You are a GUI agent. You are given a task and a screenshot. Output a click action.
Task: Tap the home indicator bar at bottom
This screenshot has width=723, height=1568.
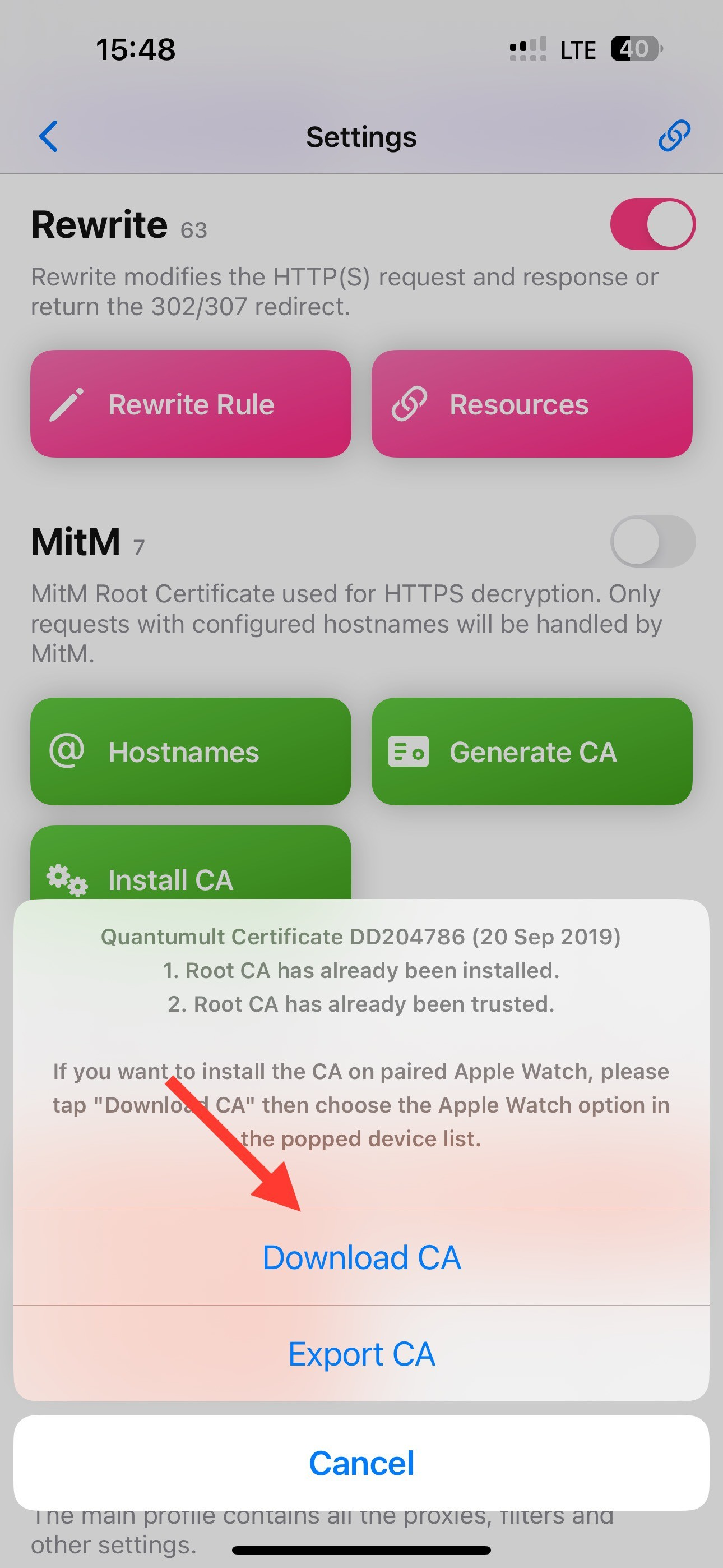point(361,1549)
